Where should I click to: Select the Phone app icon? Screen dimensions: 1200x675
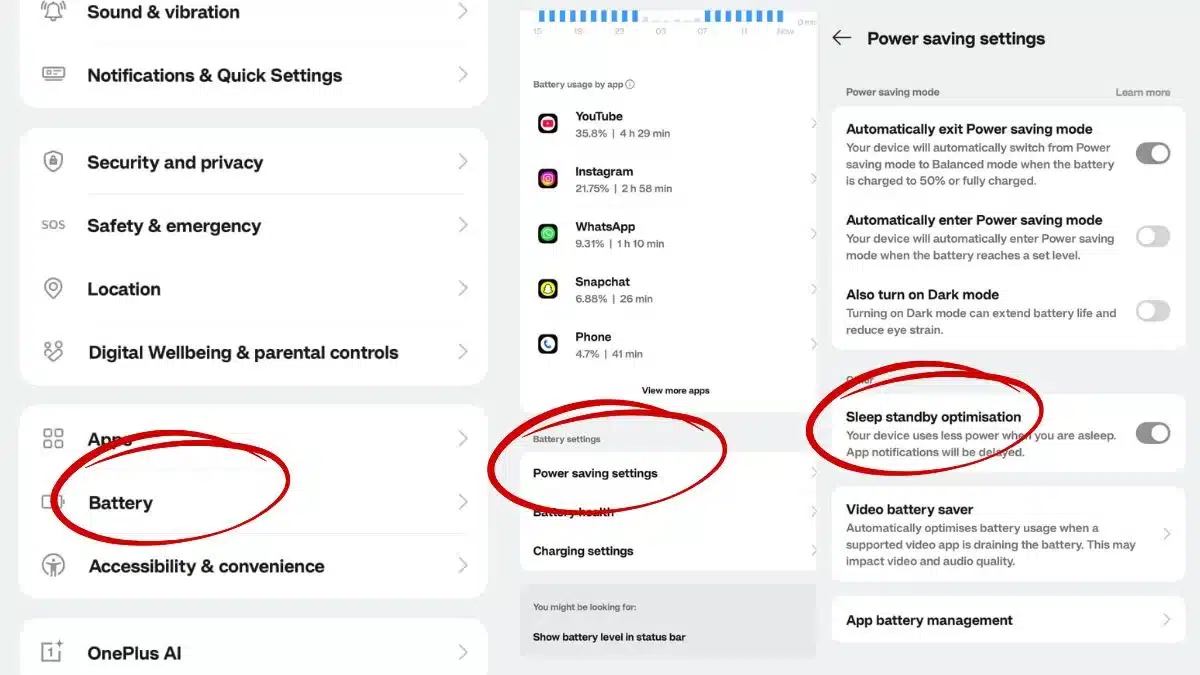[x=547, y=344]
